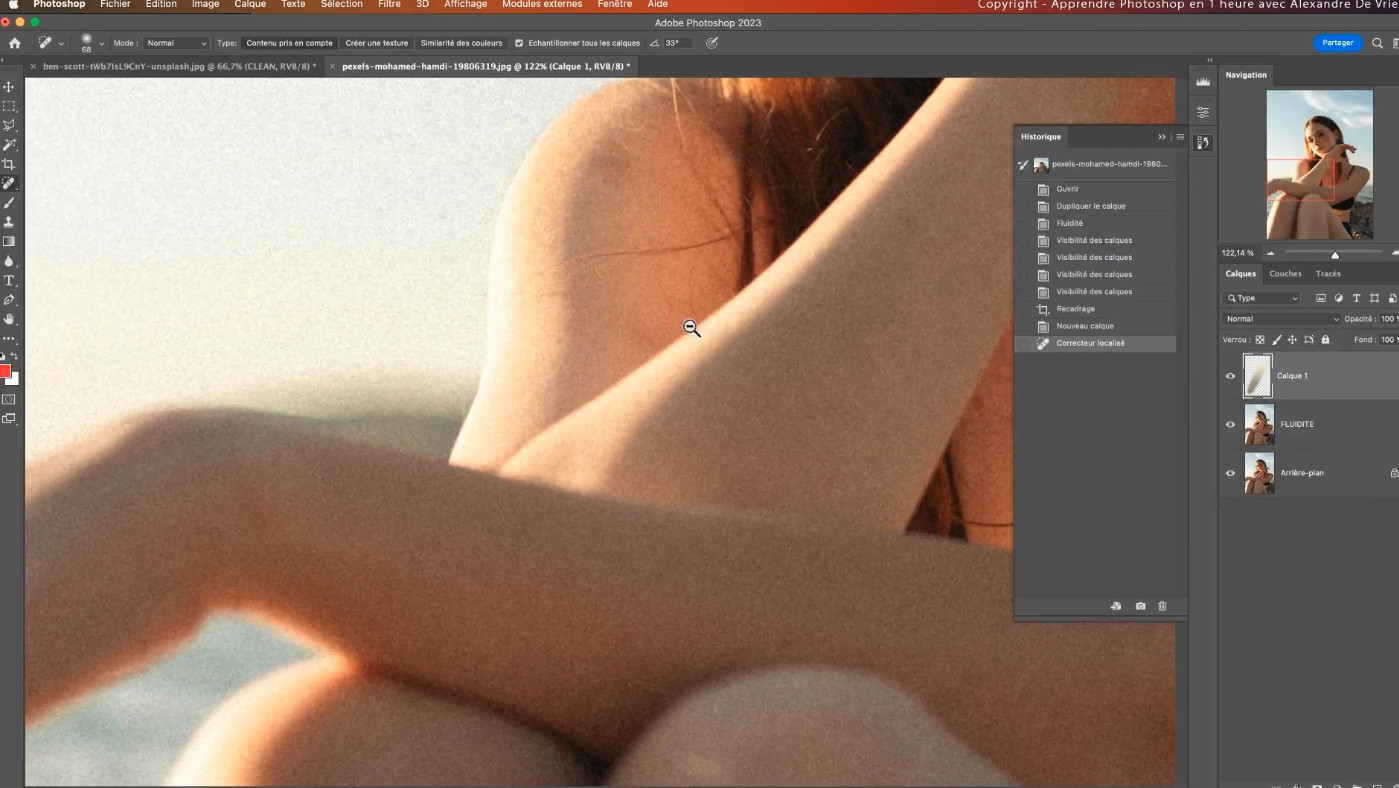This screenshot has height=788, width=1399.
Task: Switch to the Couches tab
Action: point(1285,274)
